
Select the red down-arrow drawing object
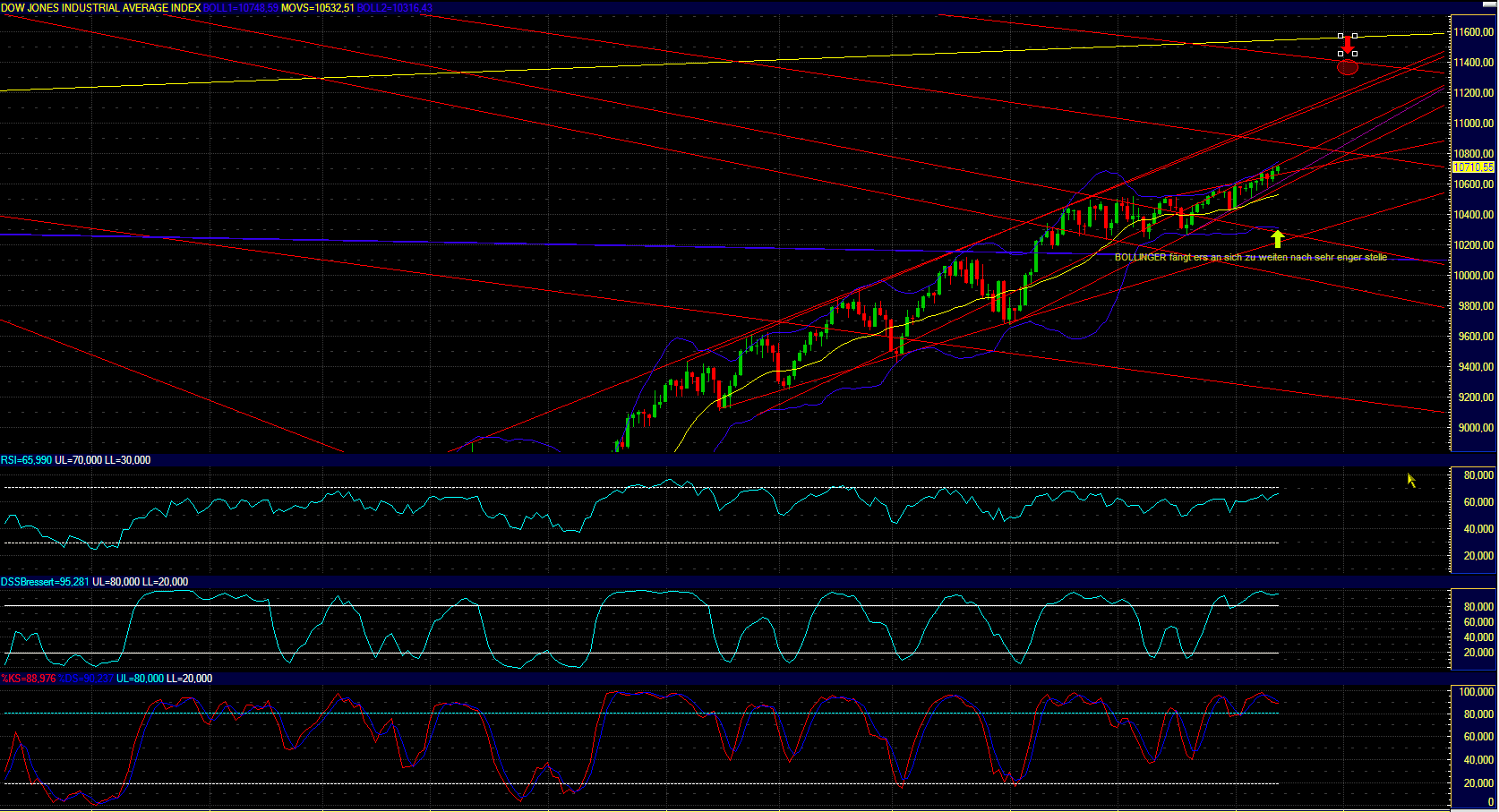(x=1348, y=45)
